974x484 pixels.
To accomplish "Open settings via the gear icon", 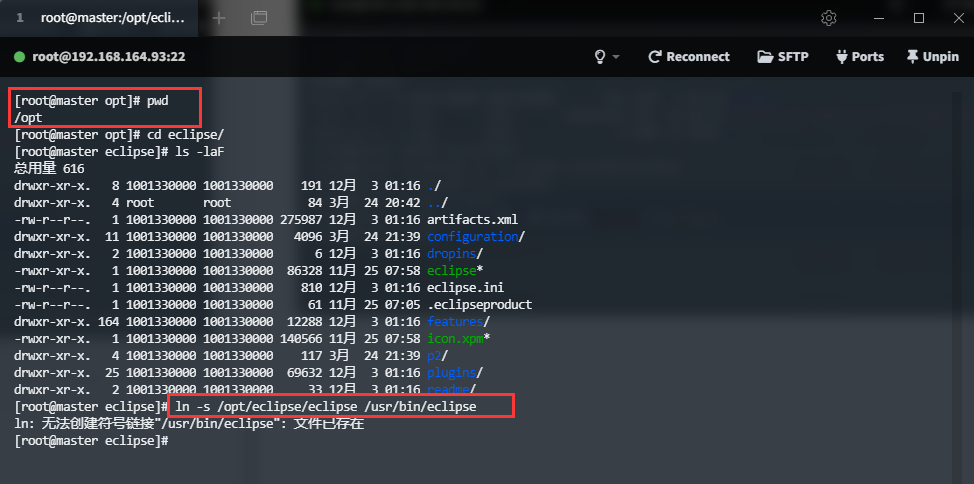I will (829, 18).
